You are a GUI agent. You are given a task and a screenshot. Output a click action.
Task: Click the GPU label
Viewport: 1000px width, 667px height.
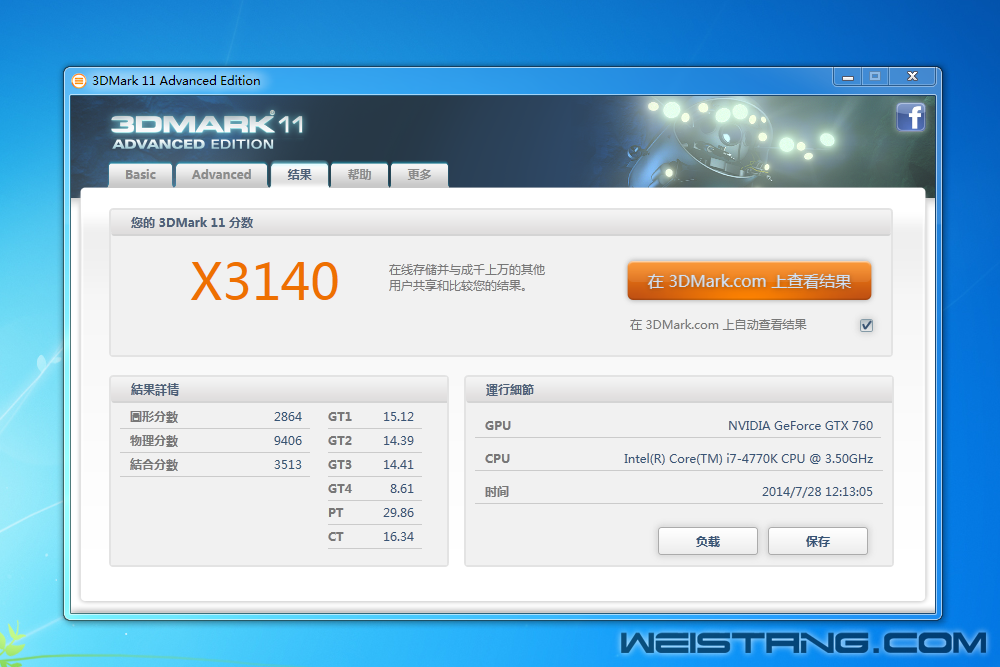coord(497,425)
